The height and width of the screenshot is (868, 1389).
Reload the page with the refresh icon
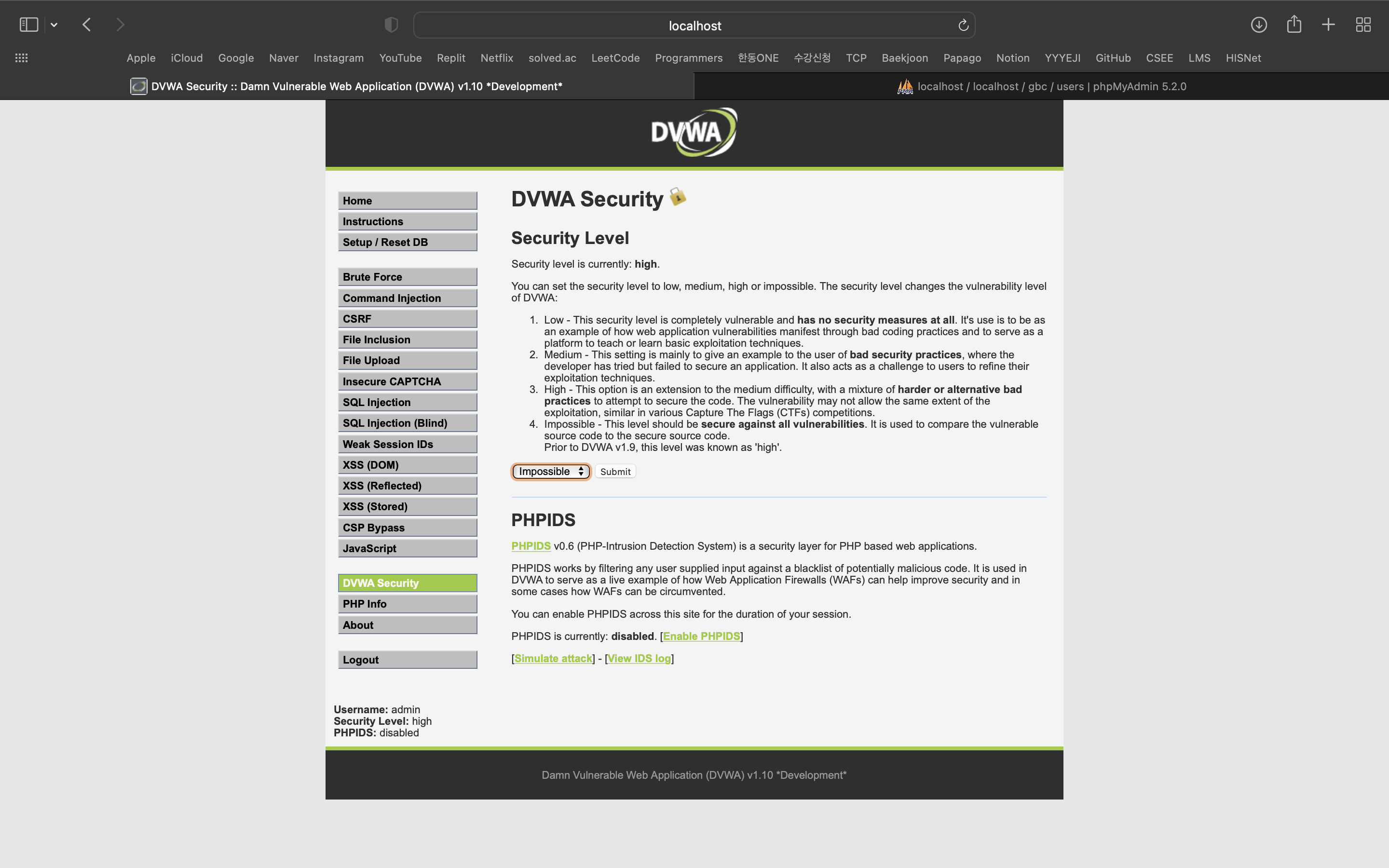(x=963, y=25)
